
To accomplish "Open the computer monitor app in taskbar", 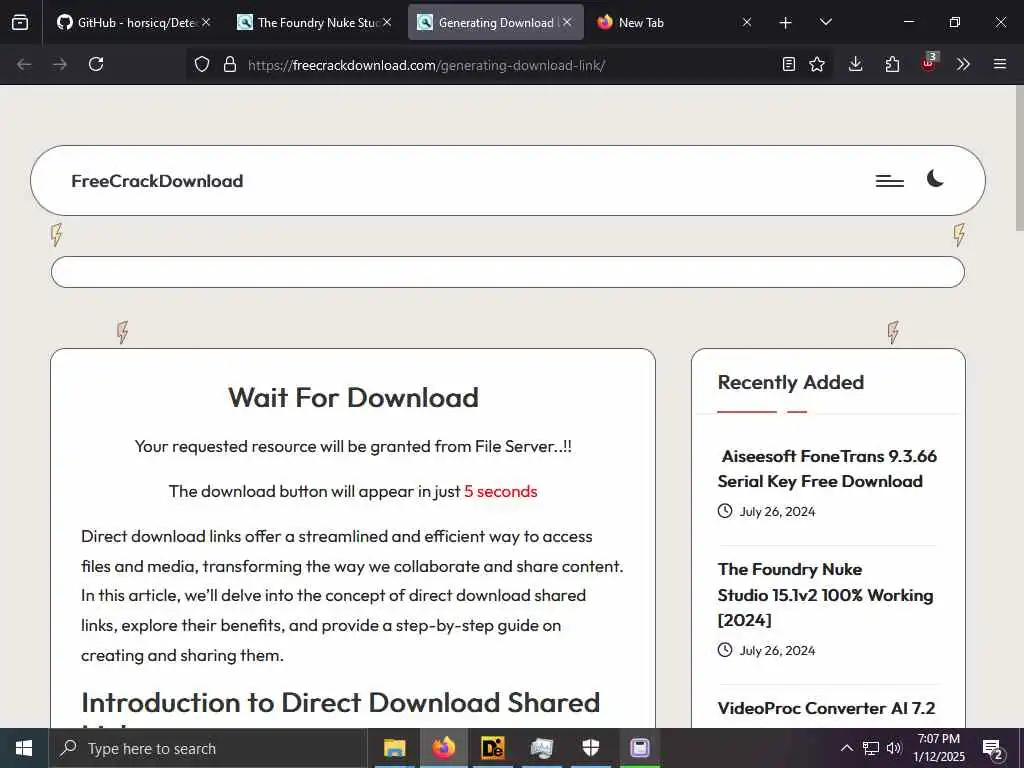I will coord(541,748).
